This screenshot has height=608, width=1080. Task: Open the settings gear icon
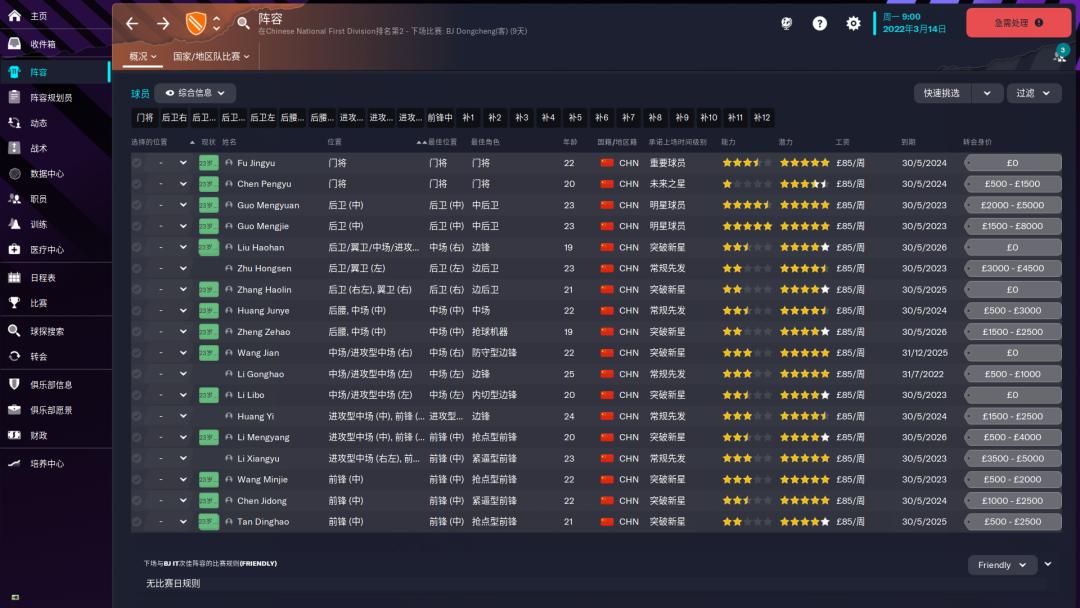(853, 23)
